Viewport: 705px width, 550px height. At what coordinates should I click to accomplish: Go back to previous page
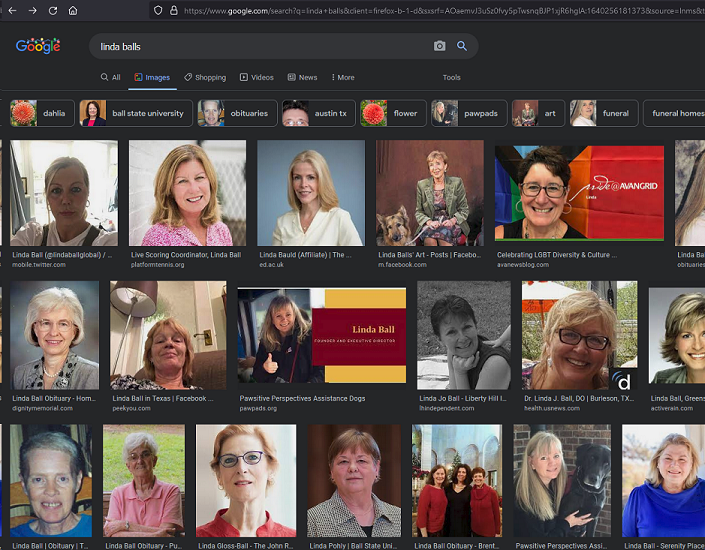(13, 10)
